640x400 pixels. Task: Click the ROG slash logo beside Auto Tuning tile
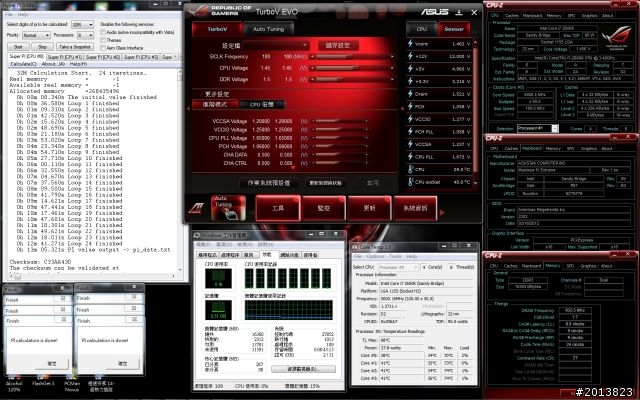point(196,208)
